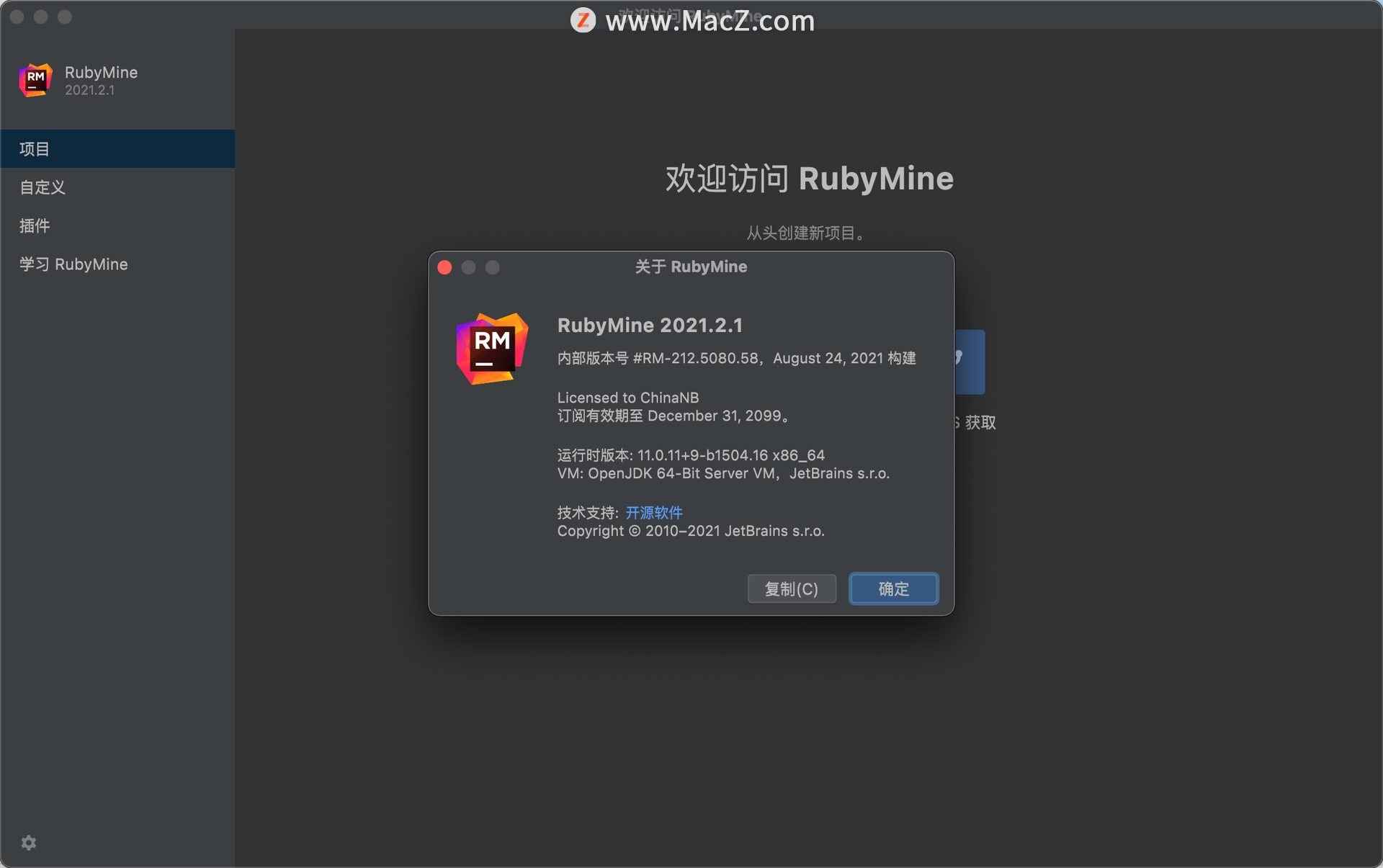Click the partially hidden blue button behind the dialog
The height and width of the screenshot is (868, 1383).
[970, 362]
